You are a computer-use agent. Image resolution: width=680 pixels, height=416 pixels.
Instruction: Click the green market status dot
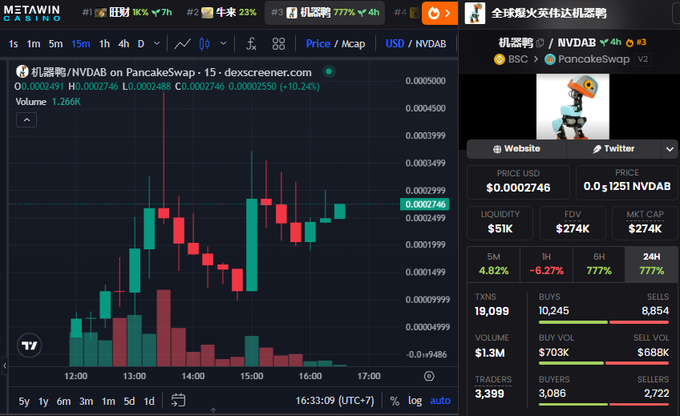[329, 72]
